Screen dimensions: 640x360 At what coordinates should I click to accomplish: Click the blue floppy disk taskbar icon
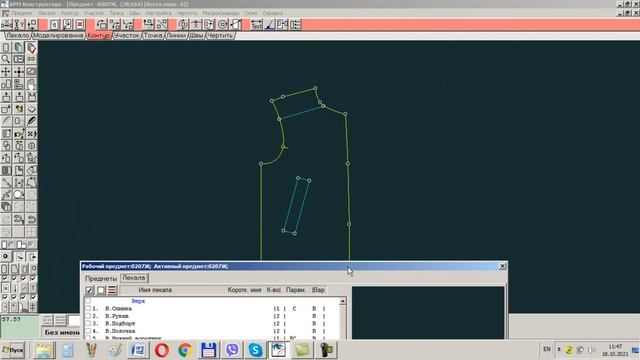[209, 350]
